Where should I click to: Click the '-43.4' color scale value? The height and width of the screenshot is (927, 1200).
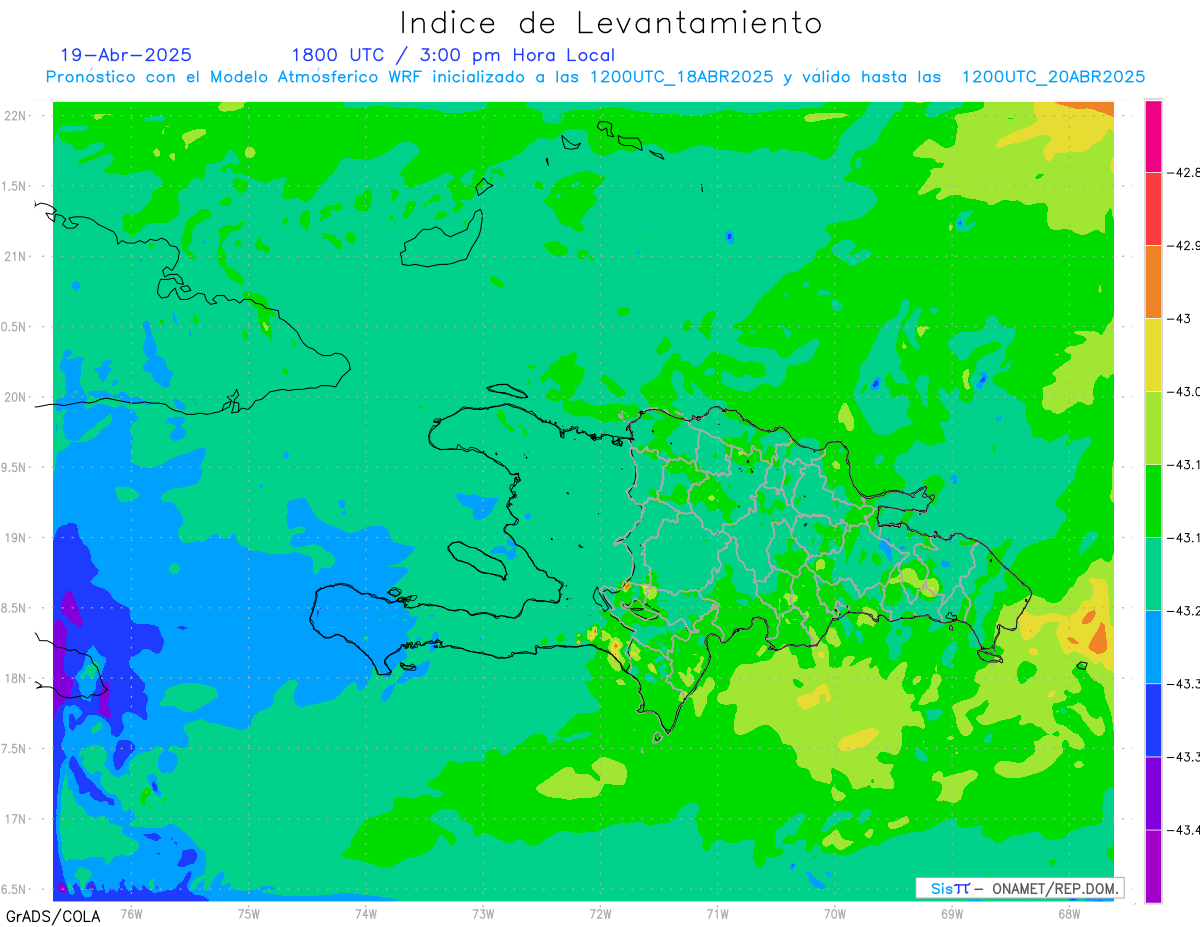[x=1184, y=830]
